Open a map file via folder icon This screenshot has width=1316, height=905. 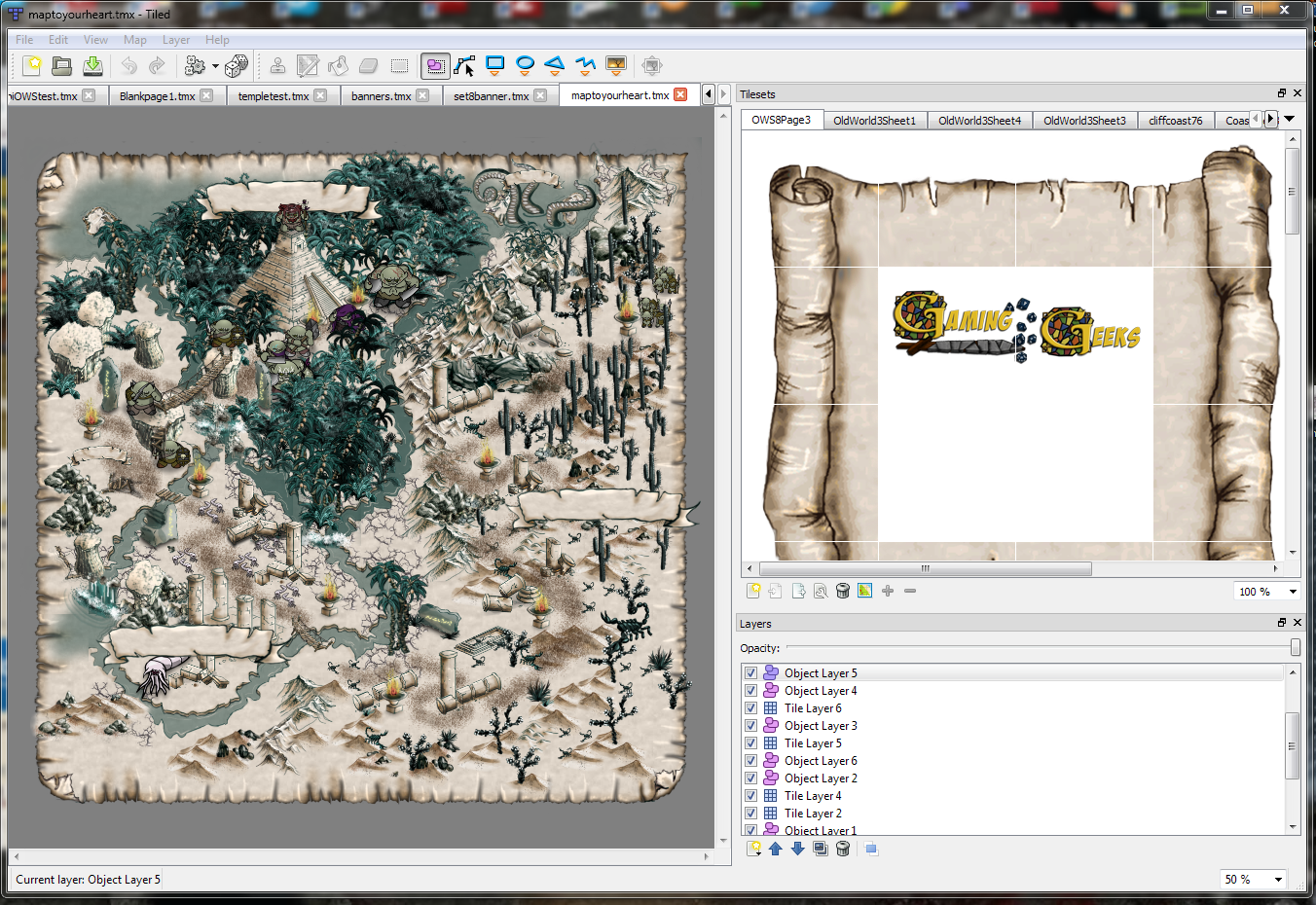[61, 65]
